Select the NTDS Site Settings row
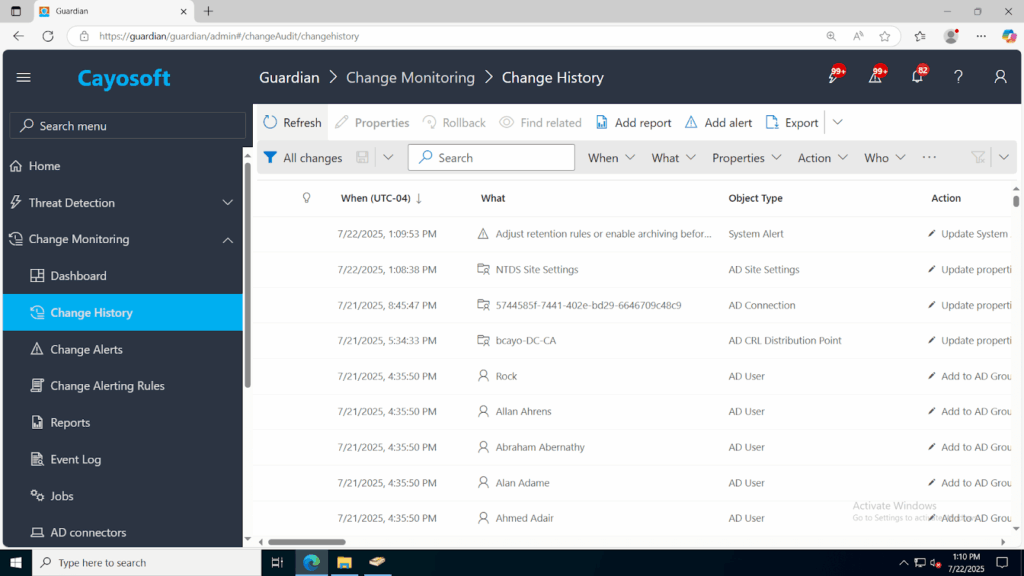Viewport: 1024px width, 576px height. (x=632, y=269)
